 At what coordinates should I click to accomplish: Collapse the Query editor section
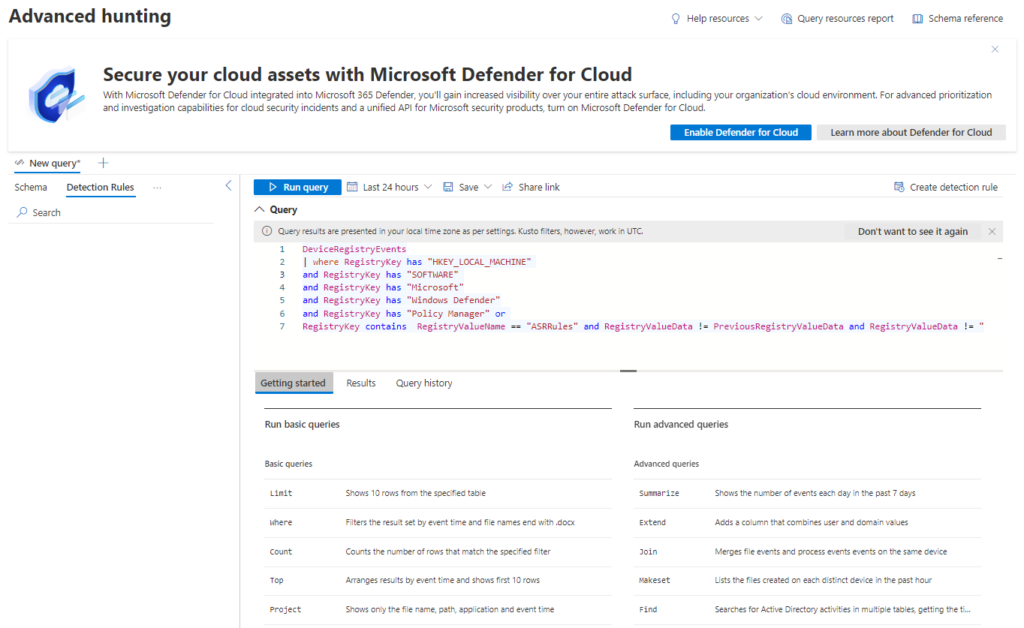coord(260,209)
